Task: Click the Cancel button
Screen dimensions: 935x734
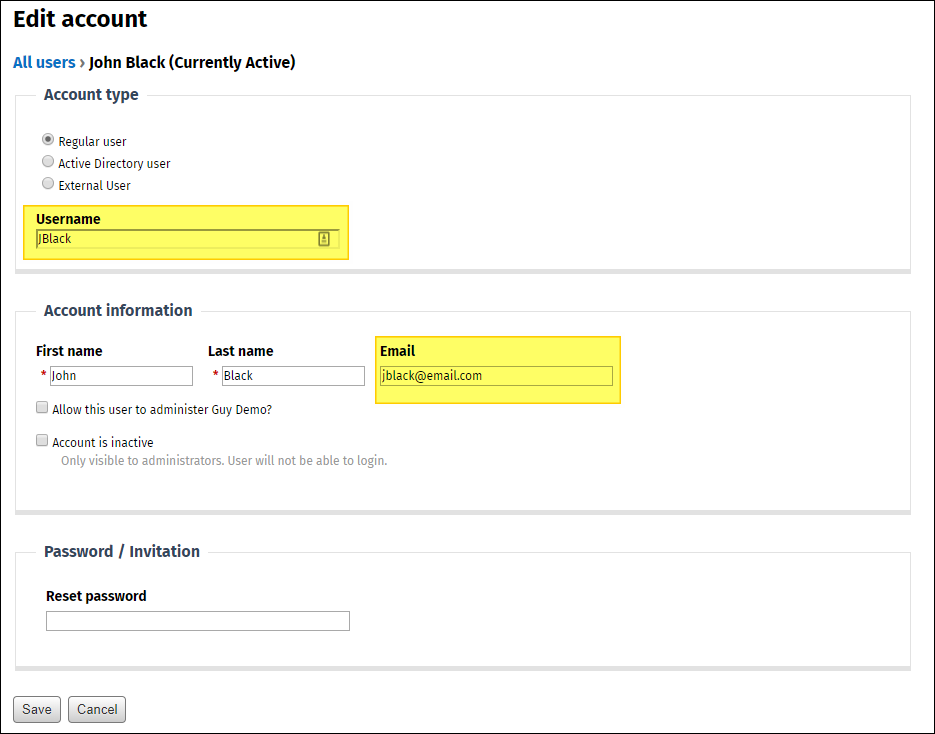Action: pyautogui.click(x=97, y=709)
